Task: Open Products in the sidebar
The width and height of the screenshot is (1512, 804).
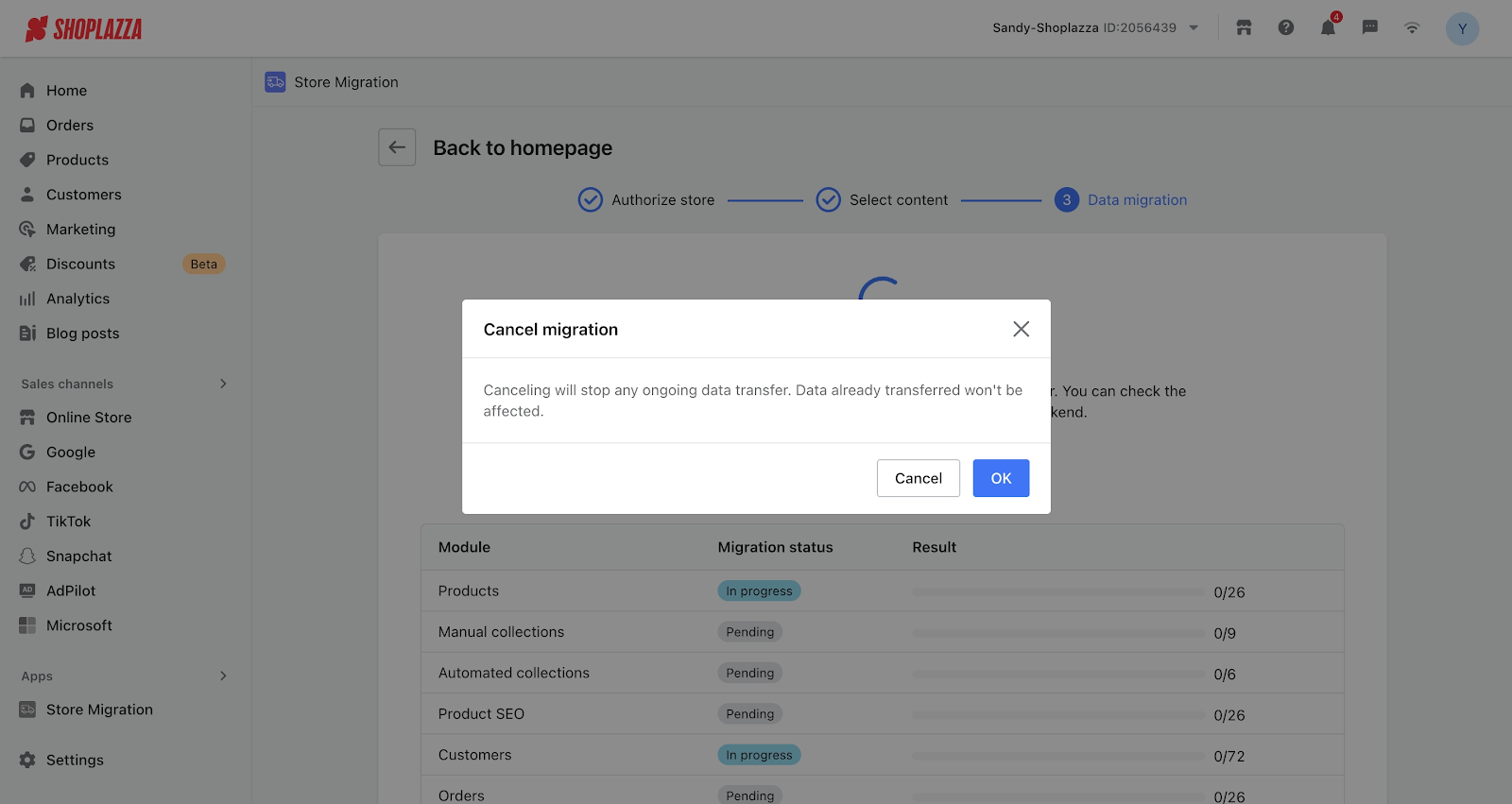Action: pyautogui.click(x=77, y=160)
